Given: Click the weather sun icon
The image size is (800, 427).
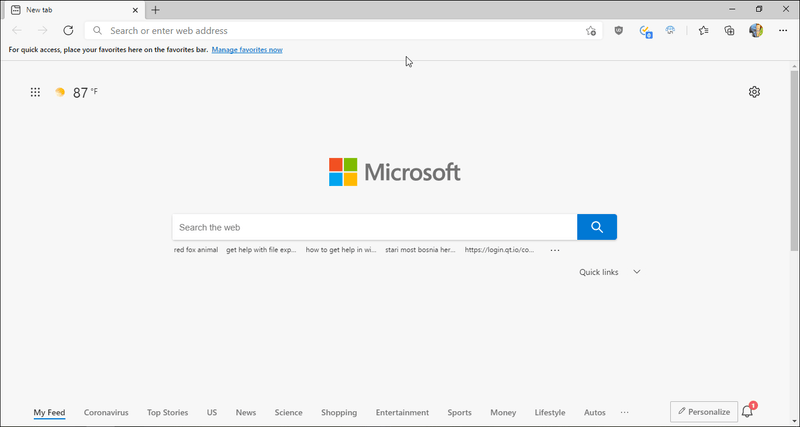Looking at the screenshot, I should click(60, 92).
